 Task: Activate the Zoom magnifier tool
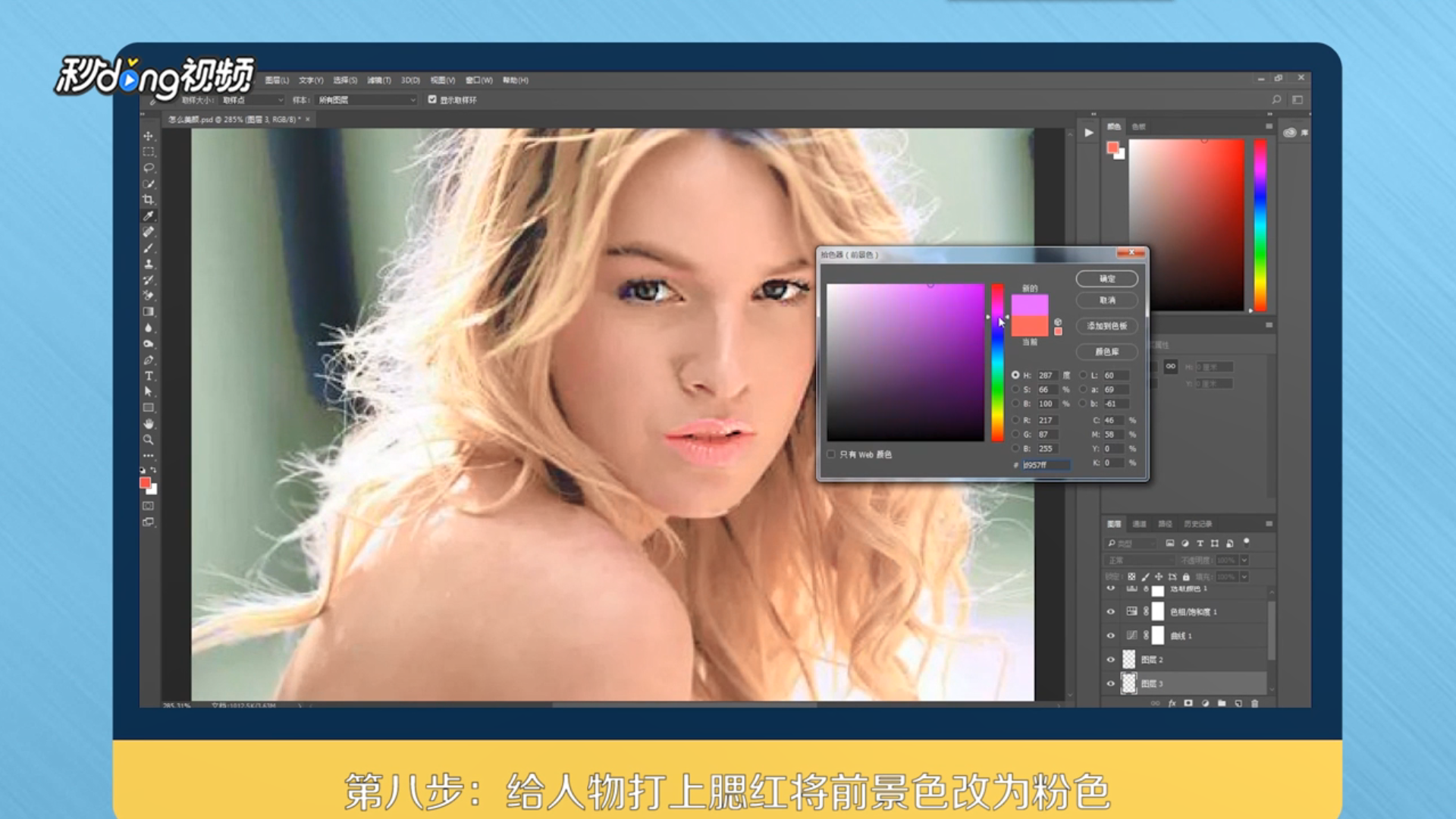pos(149,440)
